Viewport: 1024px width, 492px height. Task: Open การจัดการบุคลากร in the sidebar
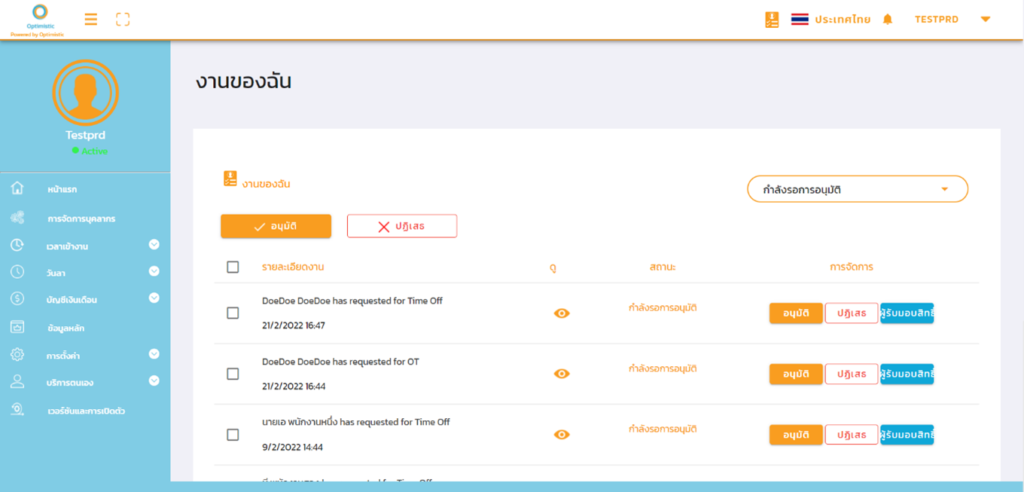click(88, 217)
